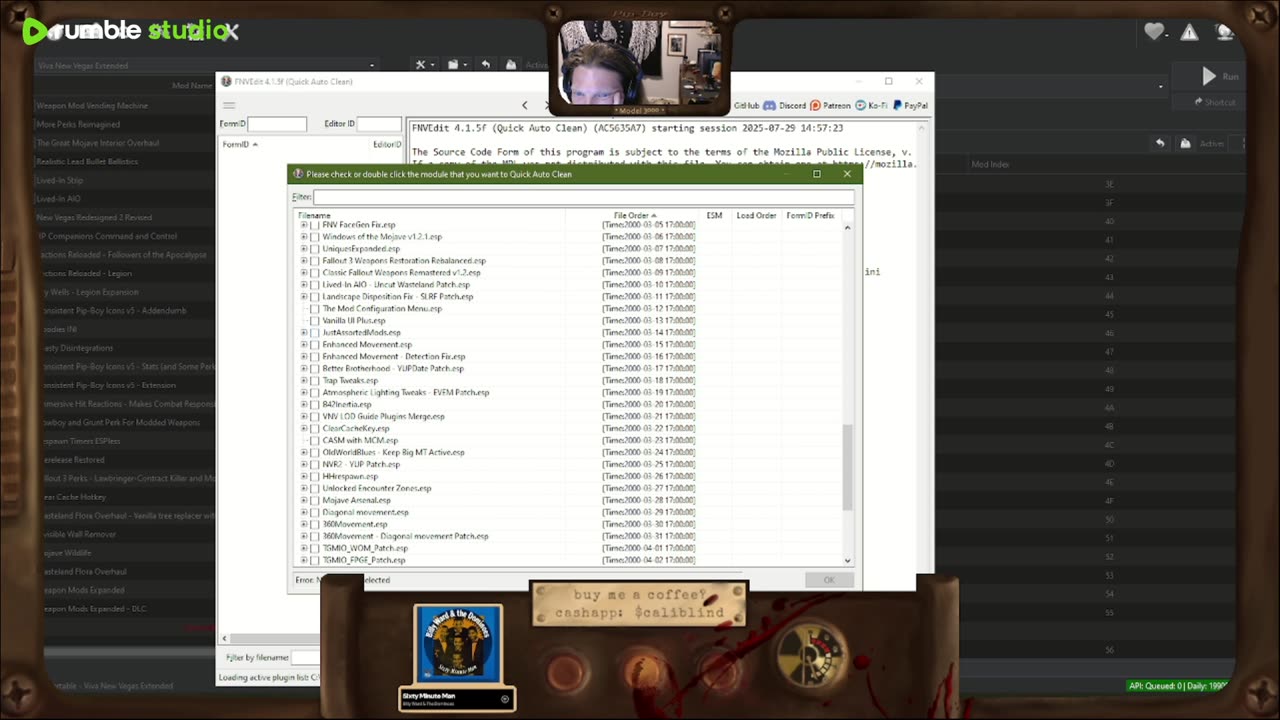Expand Lived-In AIO - Uncut Wasteland Patch.esp

(304, 285)
